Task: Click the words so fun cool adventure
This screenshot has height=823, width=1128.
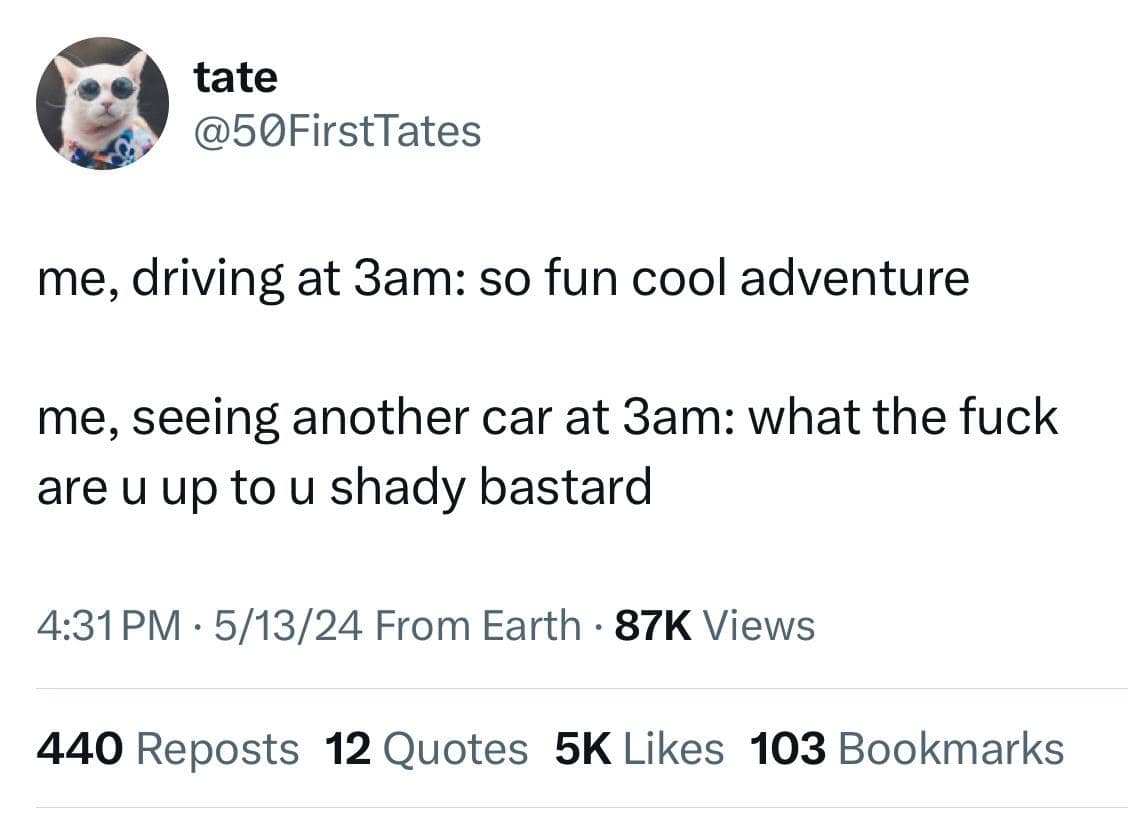Action: [x=724, y=279]
